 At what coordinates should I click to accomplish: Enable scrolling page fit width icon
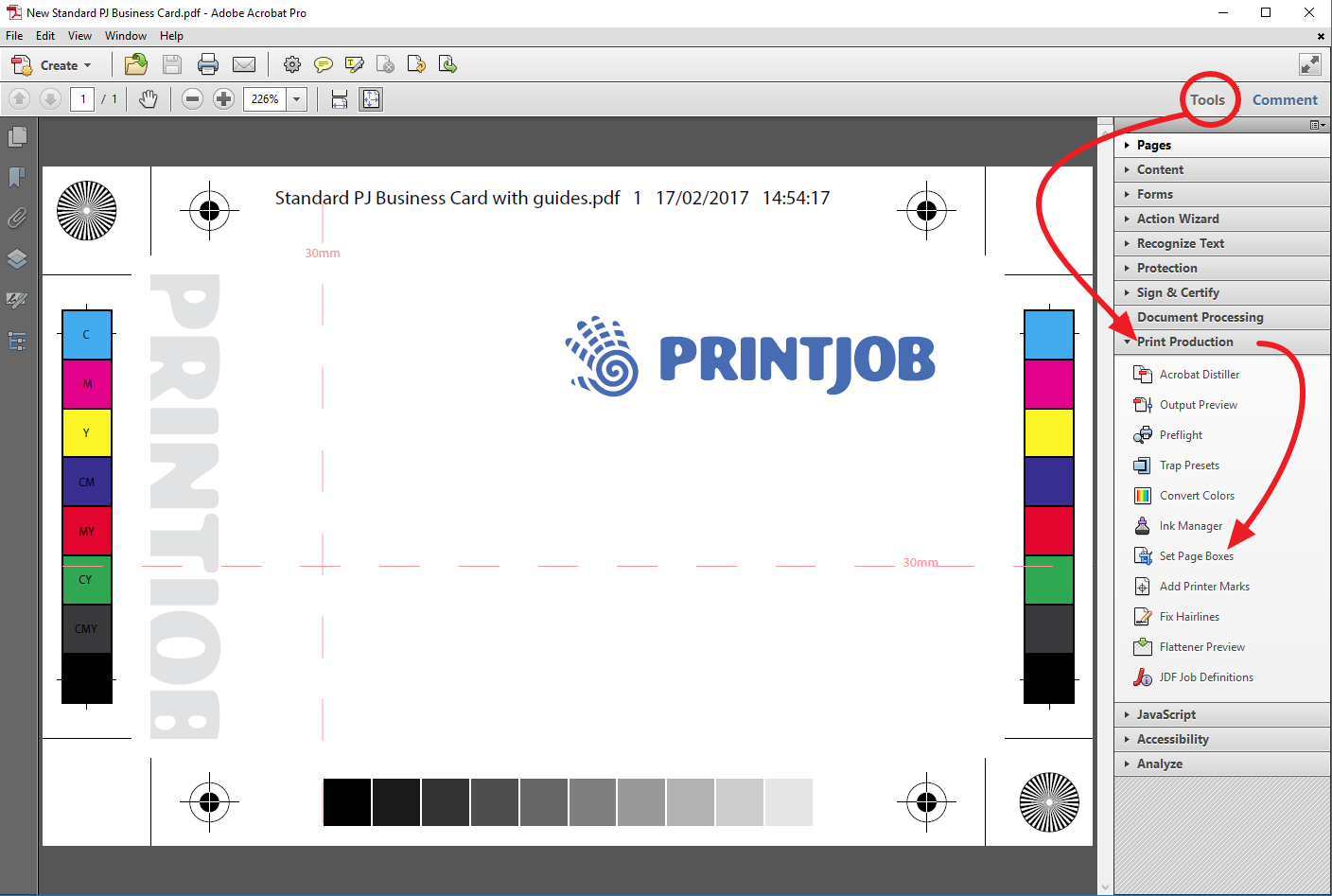tap(340, 98)
